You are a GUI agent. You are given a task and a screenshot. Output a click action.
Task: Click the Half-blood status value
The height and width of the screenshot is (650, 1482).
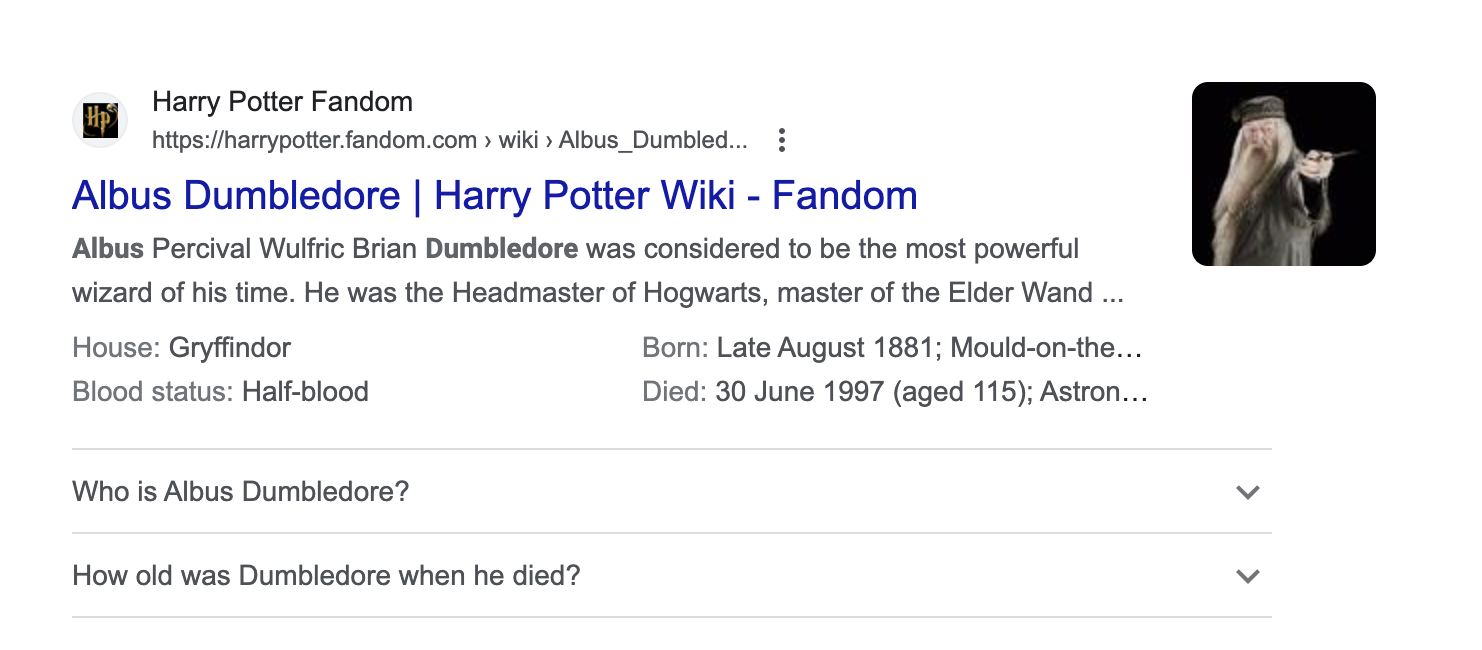[305, 391]
